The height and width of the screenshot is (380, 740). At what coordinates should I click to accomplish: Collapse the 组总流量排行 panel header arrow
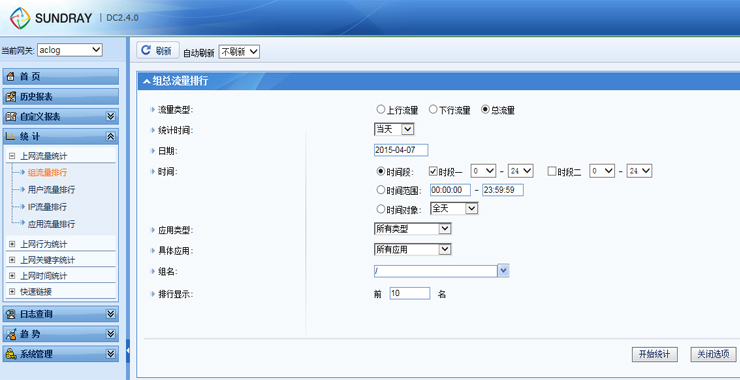point(147,82)
